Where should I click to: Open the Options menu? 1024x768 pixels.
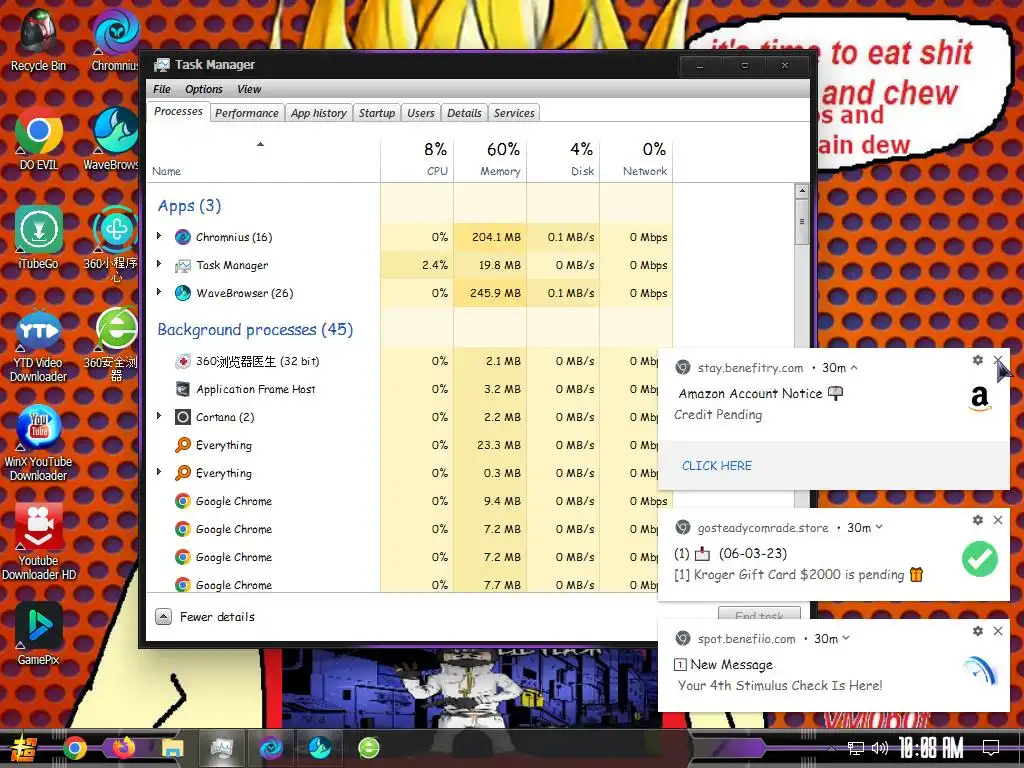pyautogui.click(x=204, y=89)
